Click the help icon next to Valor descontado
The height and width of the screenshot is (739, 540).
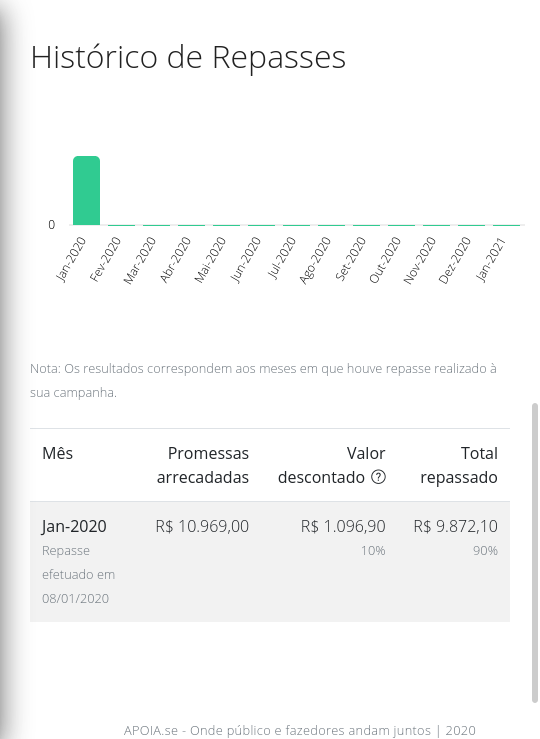pos(378,477)
